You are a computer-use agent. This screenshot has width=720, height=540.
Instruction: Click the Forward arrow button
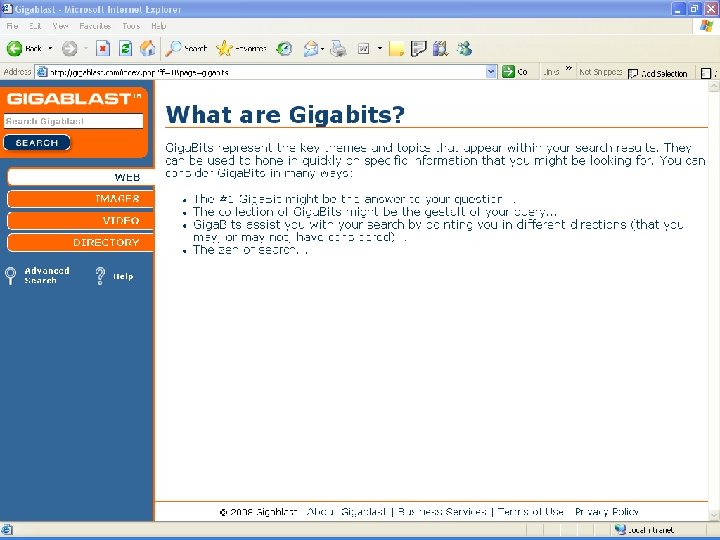coord(70,48)
